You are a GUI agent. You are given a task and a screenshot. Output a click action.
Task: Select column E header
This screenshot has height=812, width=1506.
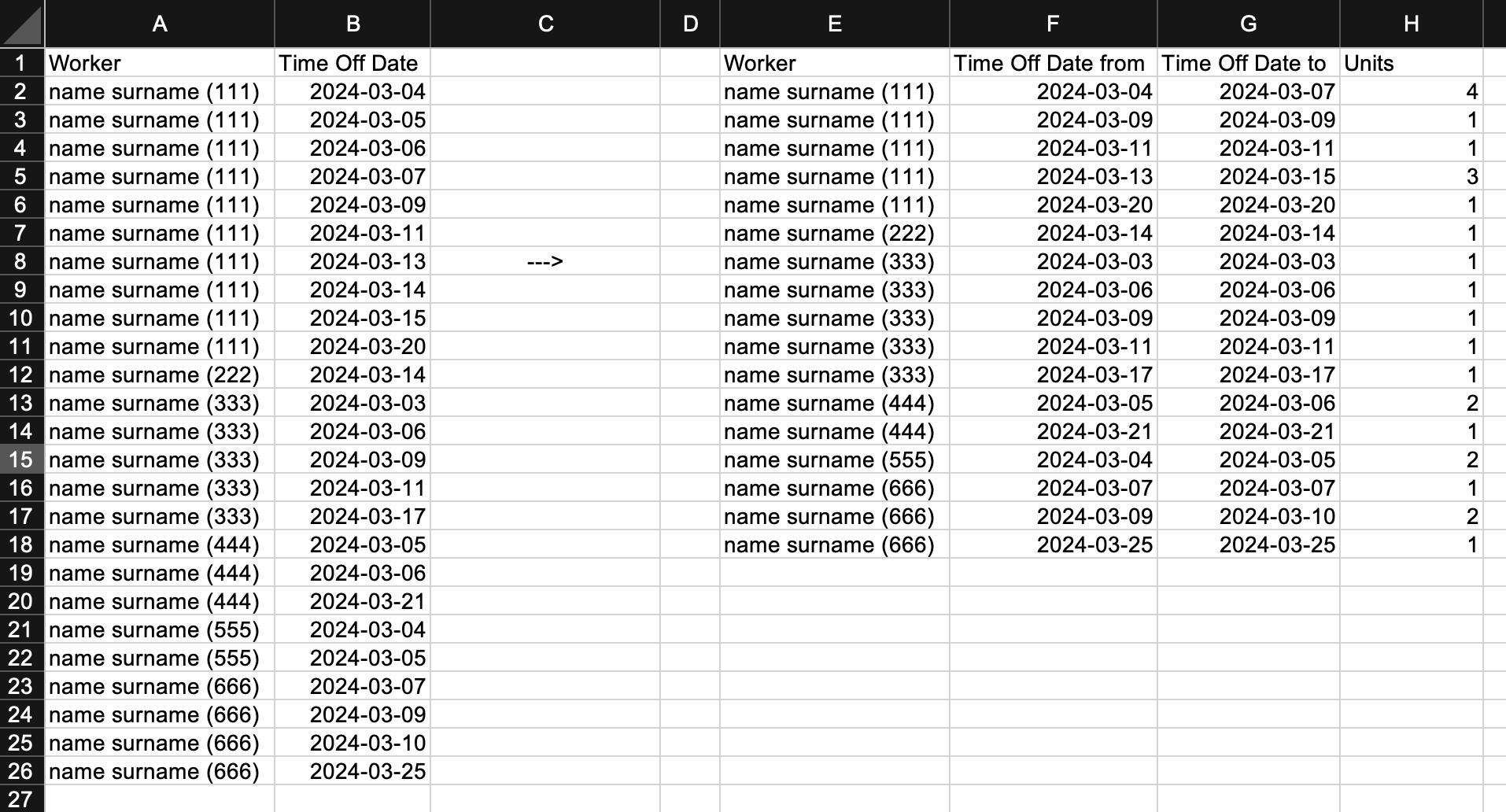[x=835, y=24]
